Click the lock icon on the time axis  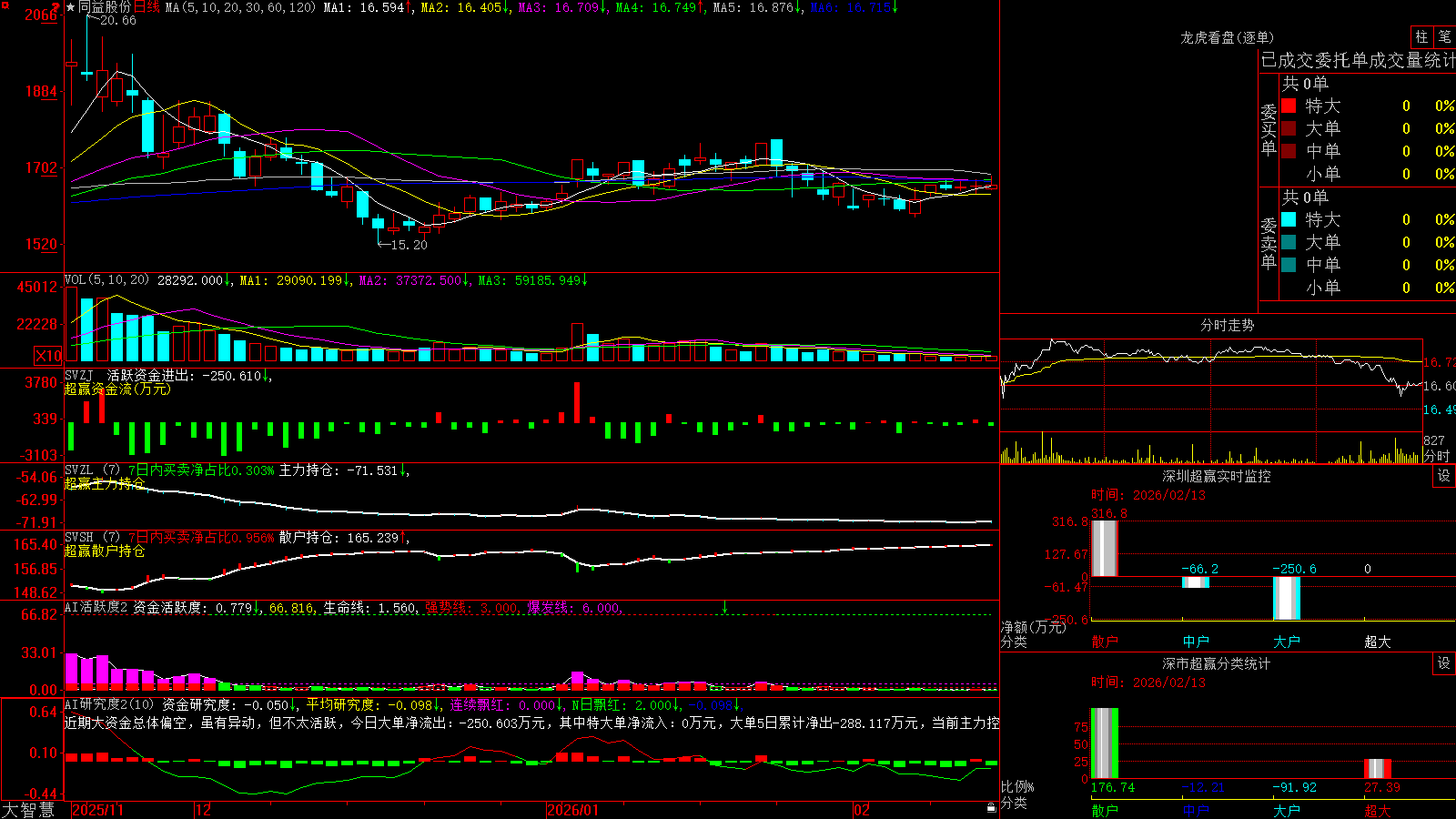click(x=991, y=807)
